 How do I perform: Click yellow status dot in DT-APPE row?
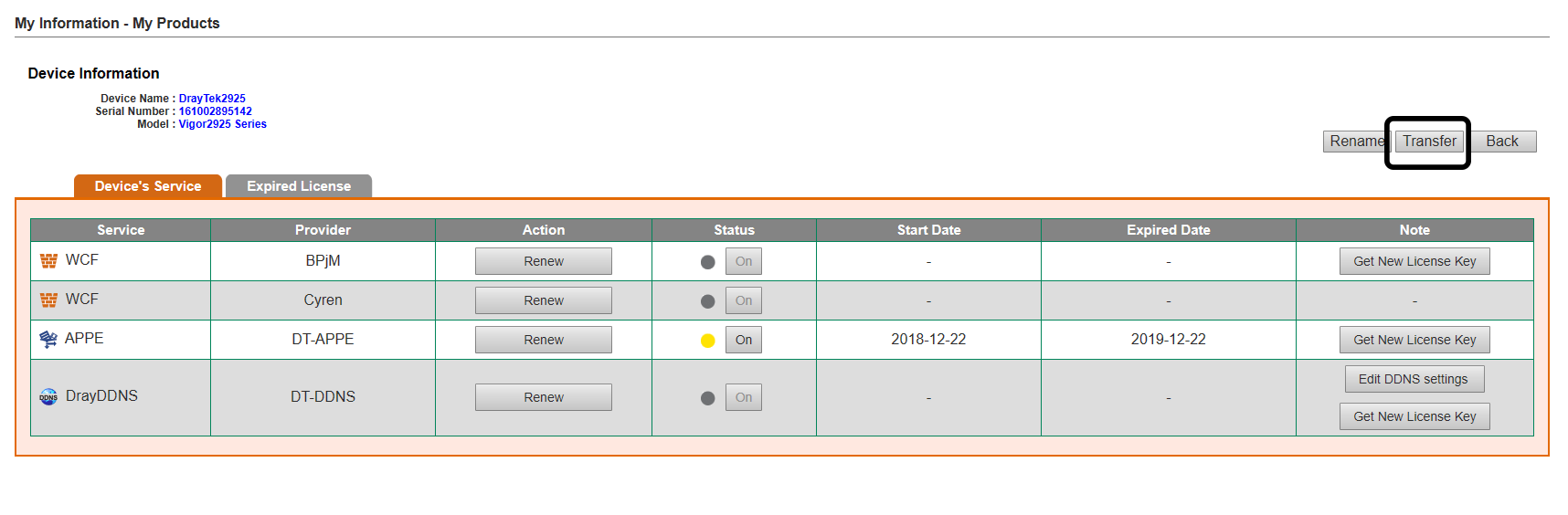coord(707,341)
